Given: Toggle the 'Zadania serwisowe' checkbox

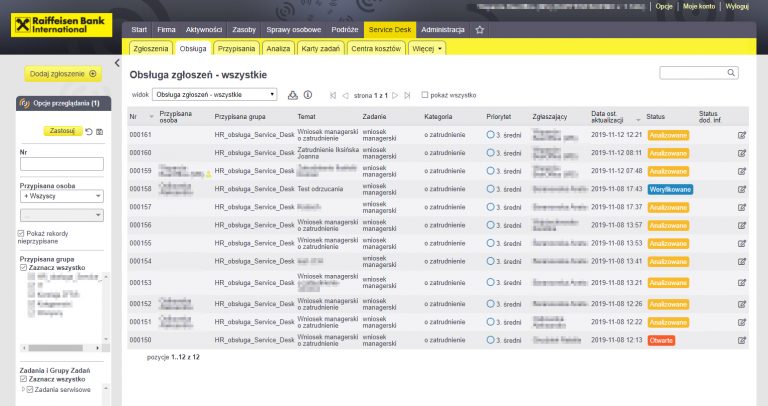Looking at the screenshot, I should [x=30, y=390].
